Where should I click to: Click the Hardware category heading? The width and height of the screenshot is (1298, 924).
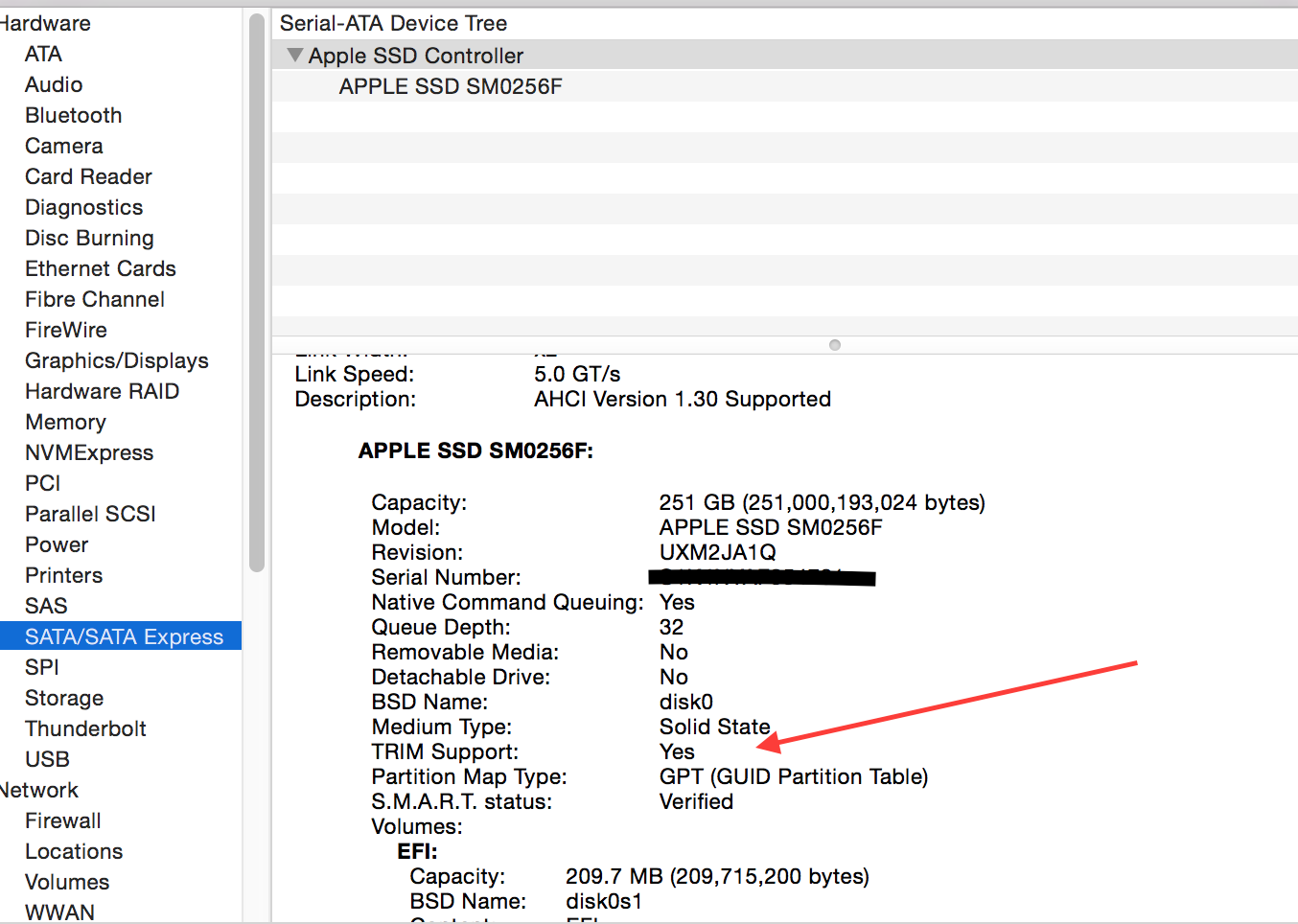[45, 23]
